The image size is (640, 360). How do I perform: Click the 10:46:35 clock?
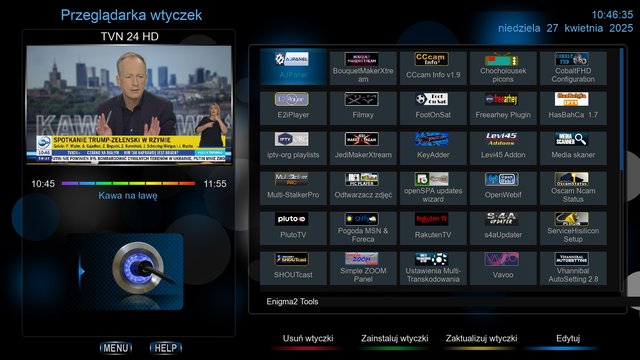pyautogui.click(x=612, y=15)
